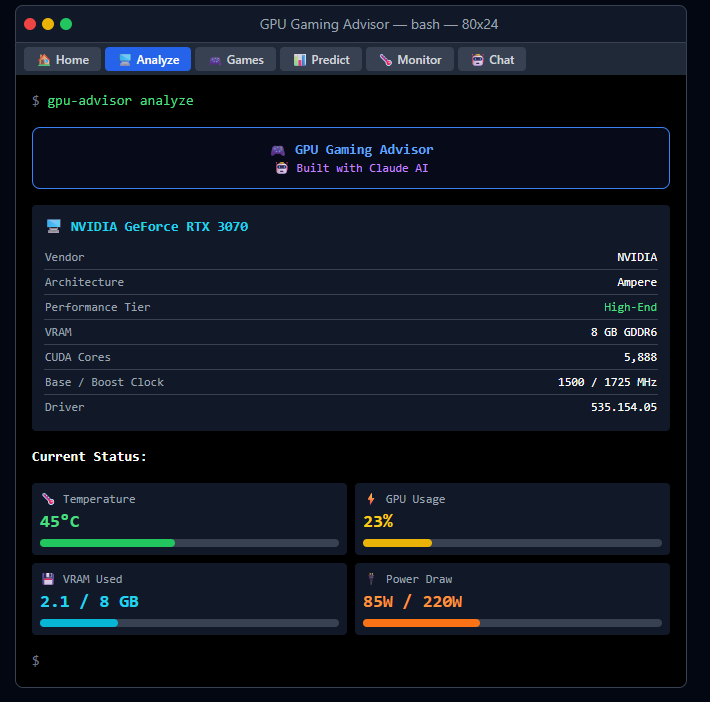
Task: Click the 'High-End' performance tier value
Action: 630,307
